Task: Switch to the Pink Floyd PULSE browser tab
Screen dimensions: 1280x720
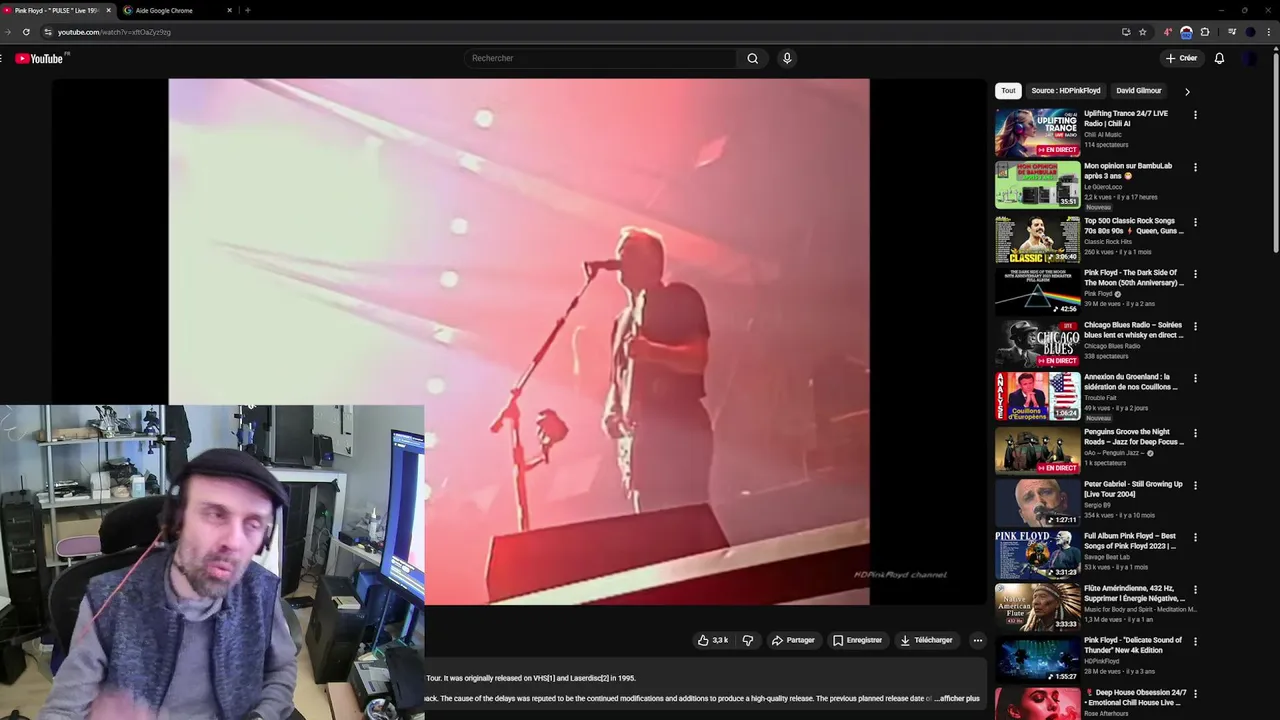Action: pos(56,10)
